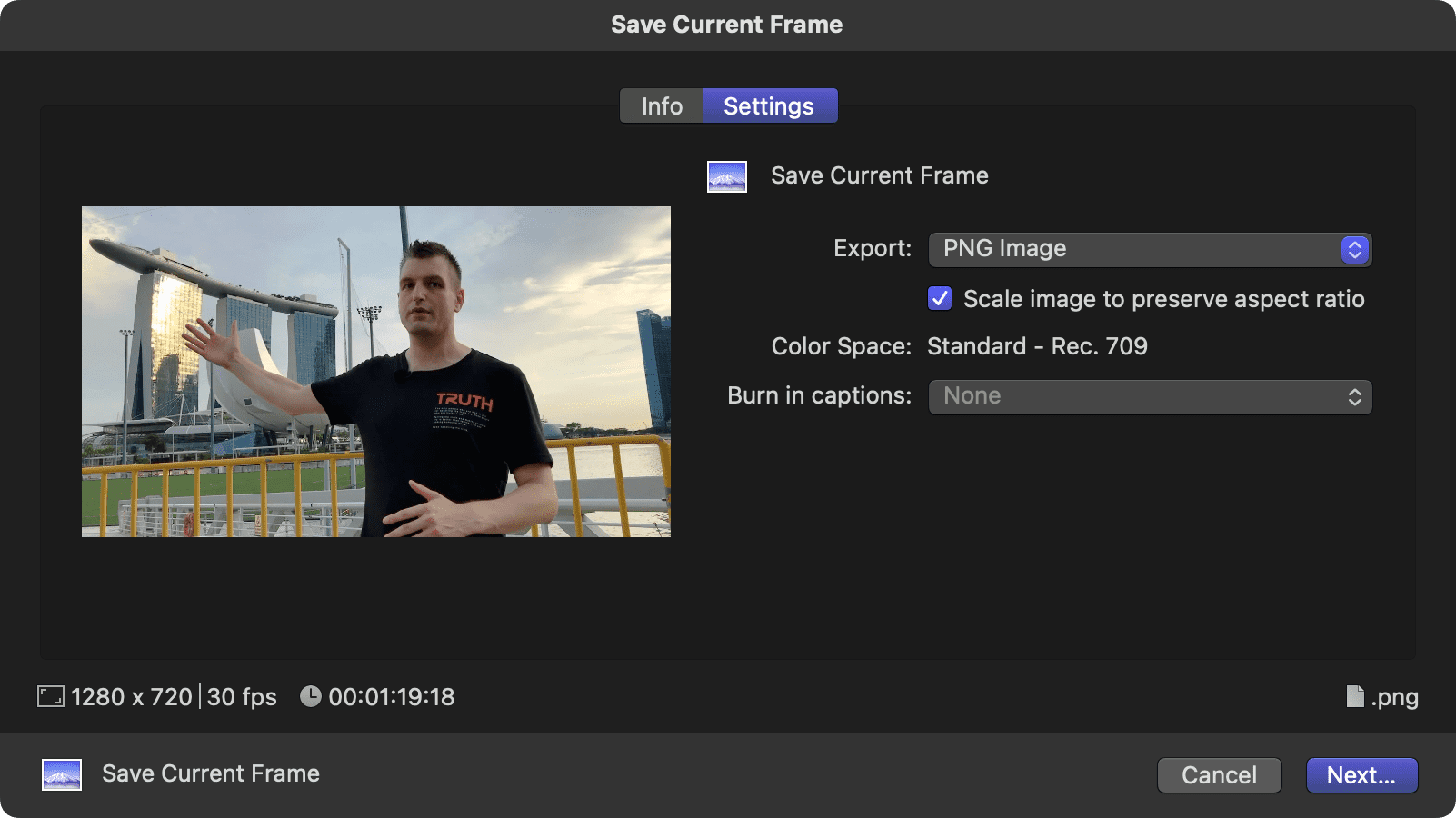
Task: Click the Save Current Frame icon beside the title
Action: point(727,176)
